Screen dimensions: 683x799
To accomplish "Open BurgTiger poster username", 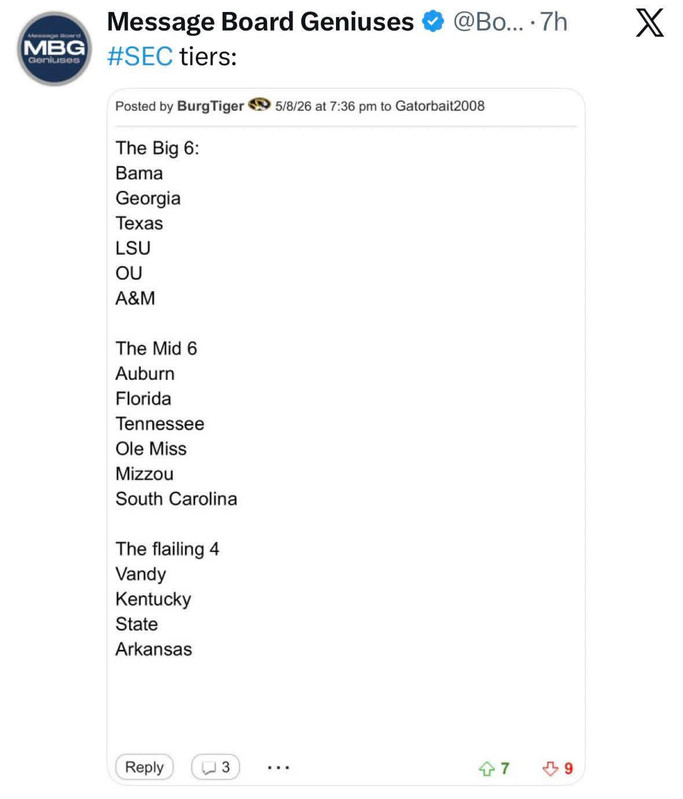I will pos(211,106).
